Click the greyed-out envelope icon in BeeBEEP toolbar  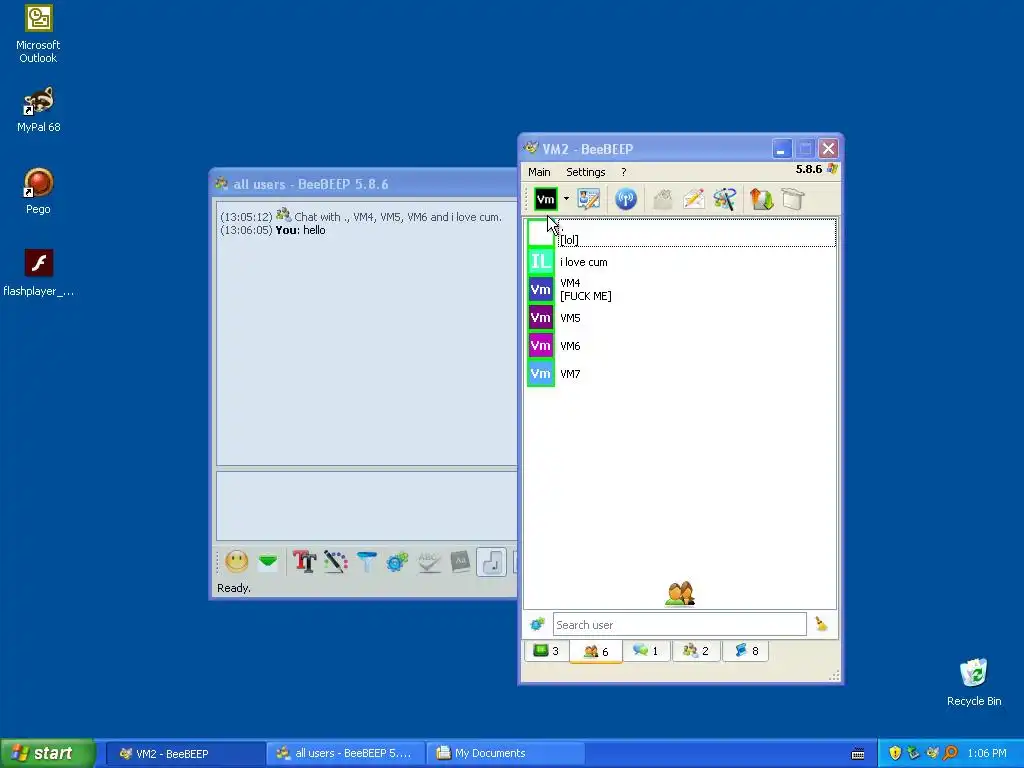(x=662, y=199)
